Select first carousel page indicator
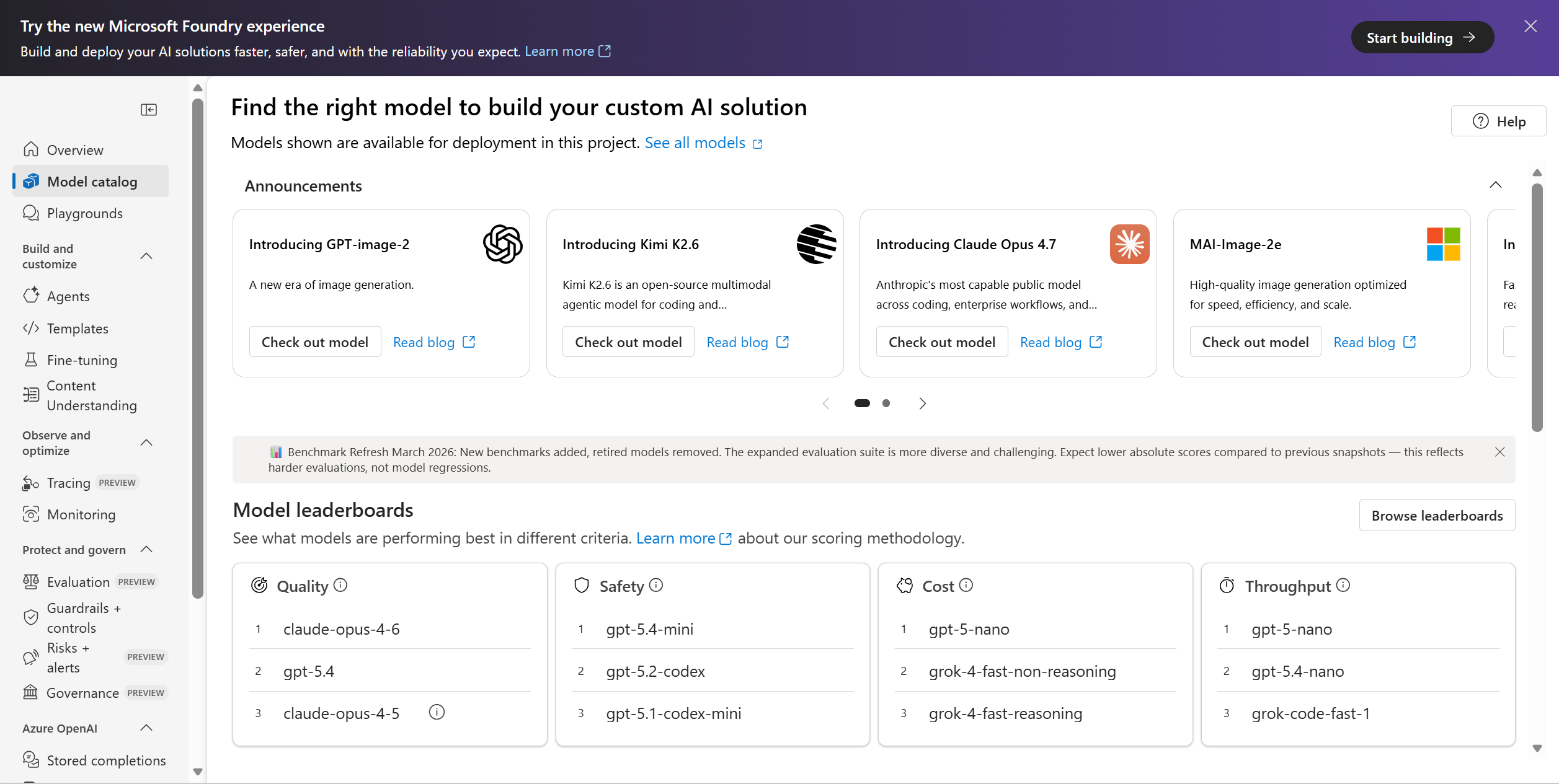Screen dimensions: 1559x784 click(x=862, y=403)
